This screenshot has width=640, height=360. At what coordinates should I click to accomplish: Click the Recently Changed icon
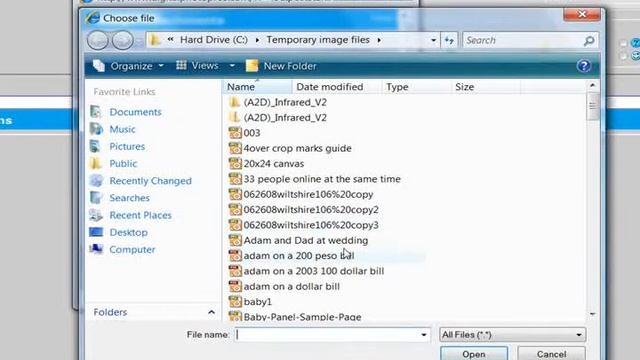[x=96, y=180]
